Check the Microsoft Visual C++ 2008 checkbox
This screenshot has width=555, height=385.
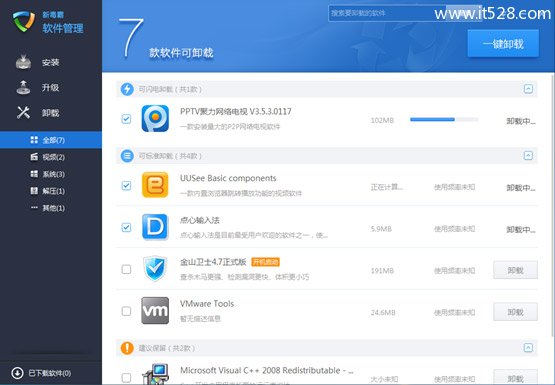click(126, 377)
